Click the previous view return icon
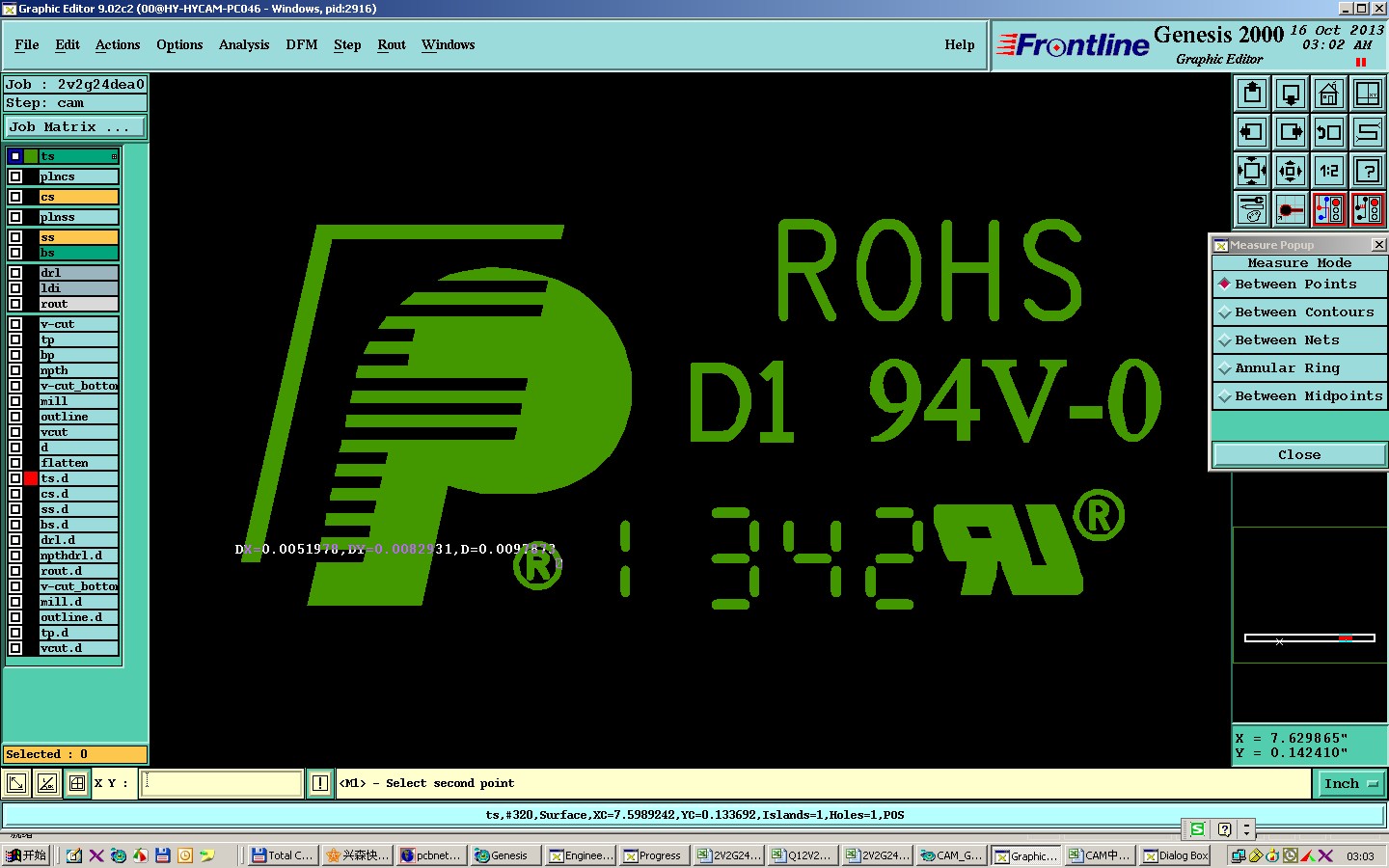The width and height of the screenshot is (1389, 868). [1329, 132]
